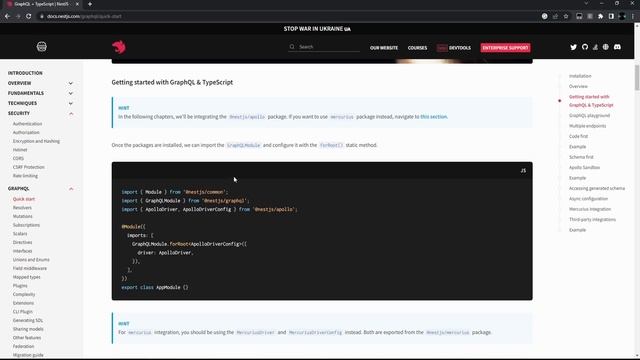Open Scalars under GraphQL

point(20,234)
